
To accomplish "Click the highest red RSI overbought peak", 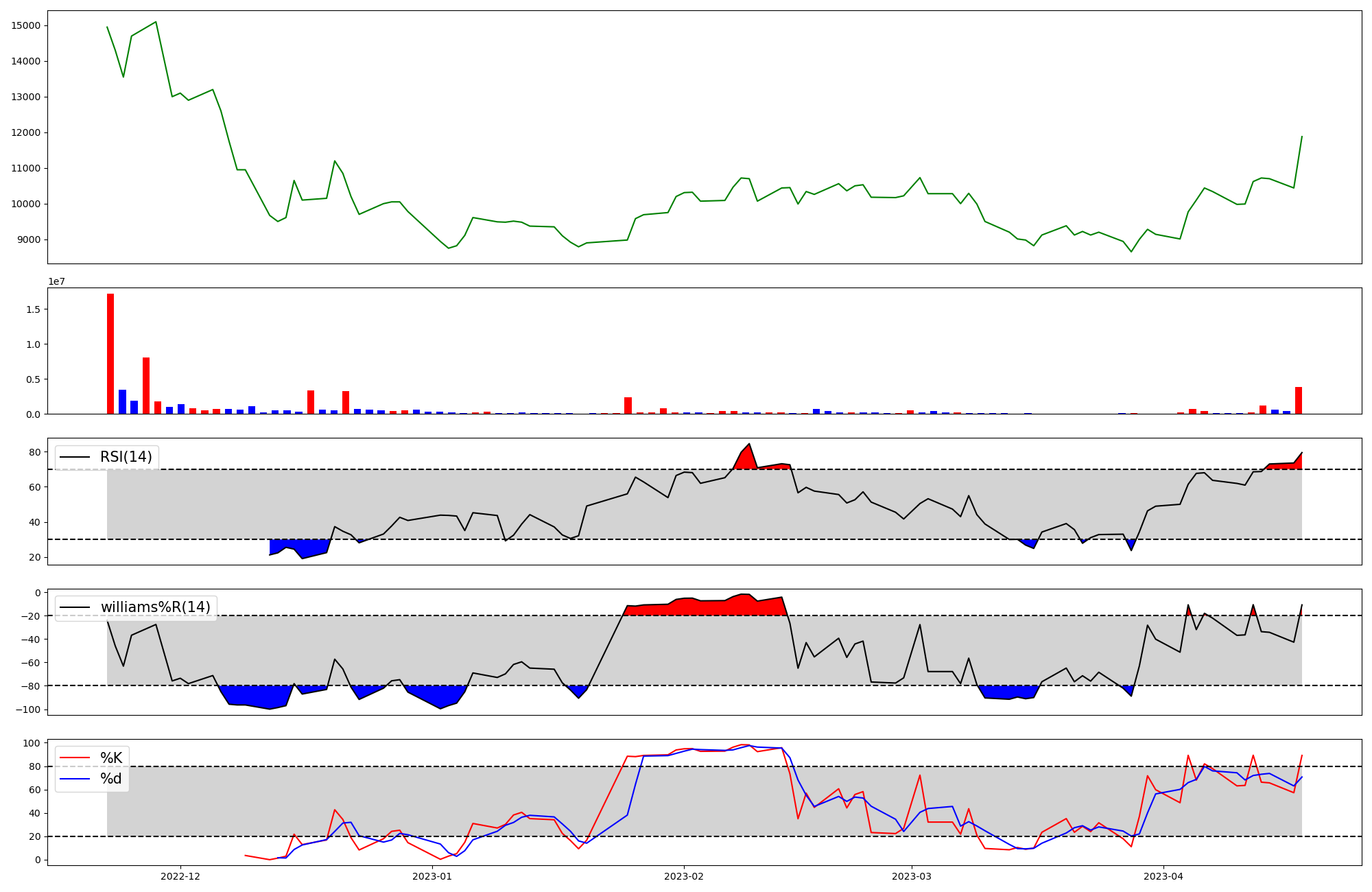I will point(746,456).
